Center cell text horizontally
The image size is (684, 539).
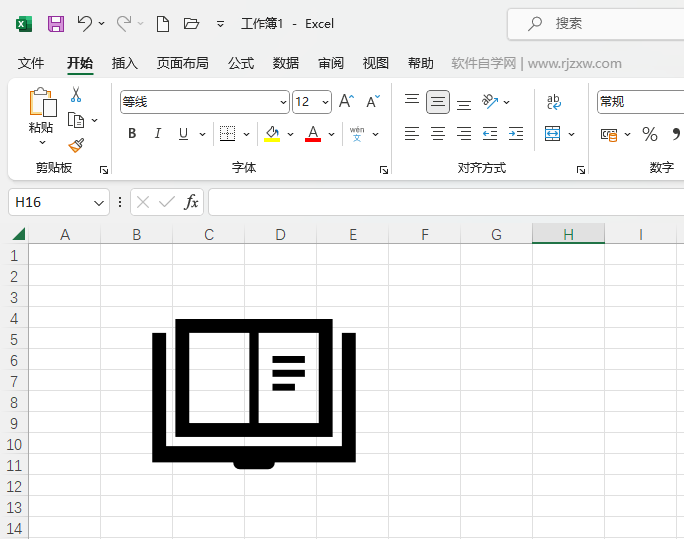438,133
